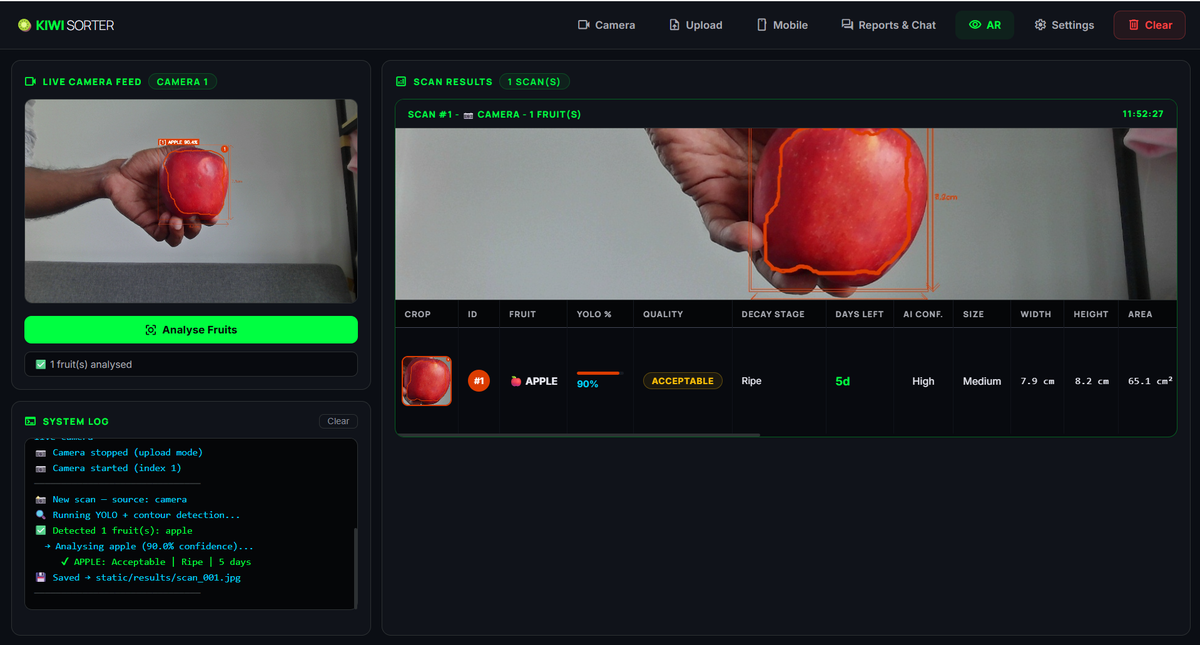Image resolution: width=1200 pixels, height=645 pixels.
Task: Click the 'Saved → static/results/scan_001.jpg' log line
Action: (x=138, y=578)
